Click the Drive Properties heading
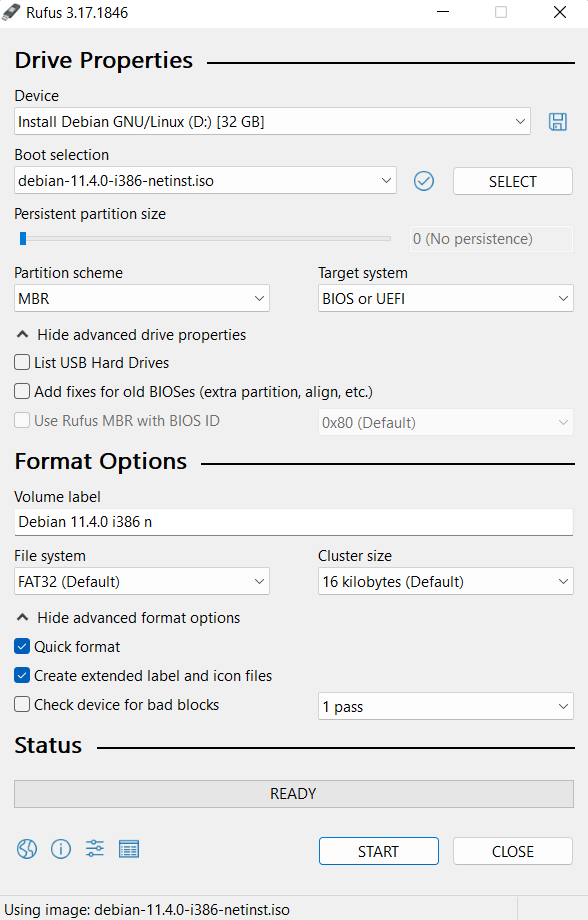This screenshot has height=920, width=588. click(x=104, y=60)
